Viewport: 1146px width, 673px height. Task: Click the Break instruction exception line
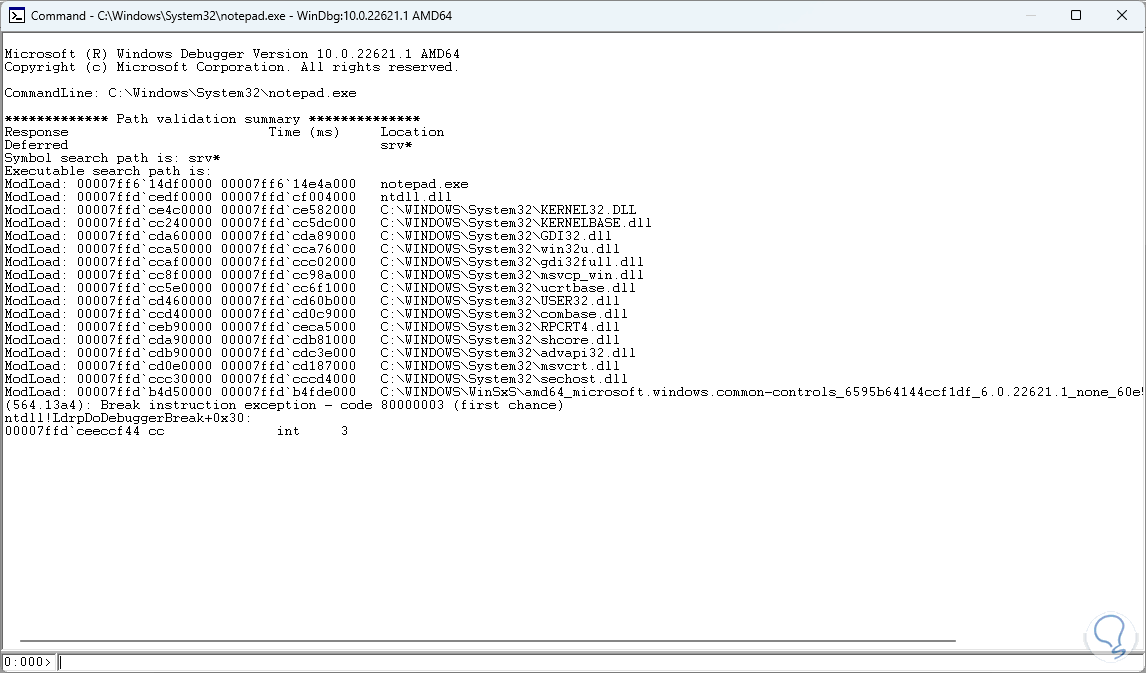click(x=284, y=405)
